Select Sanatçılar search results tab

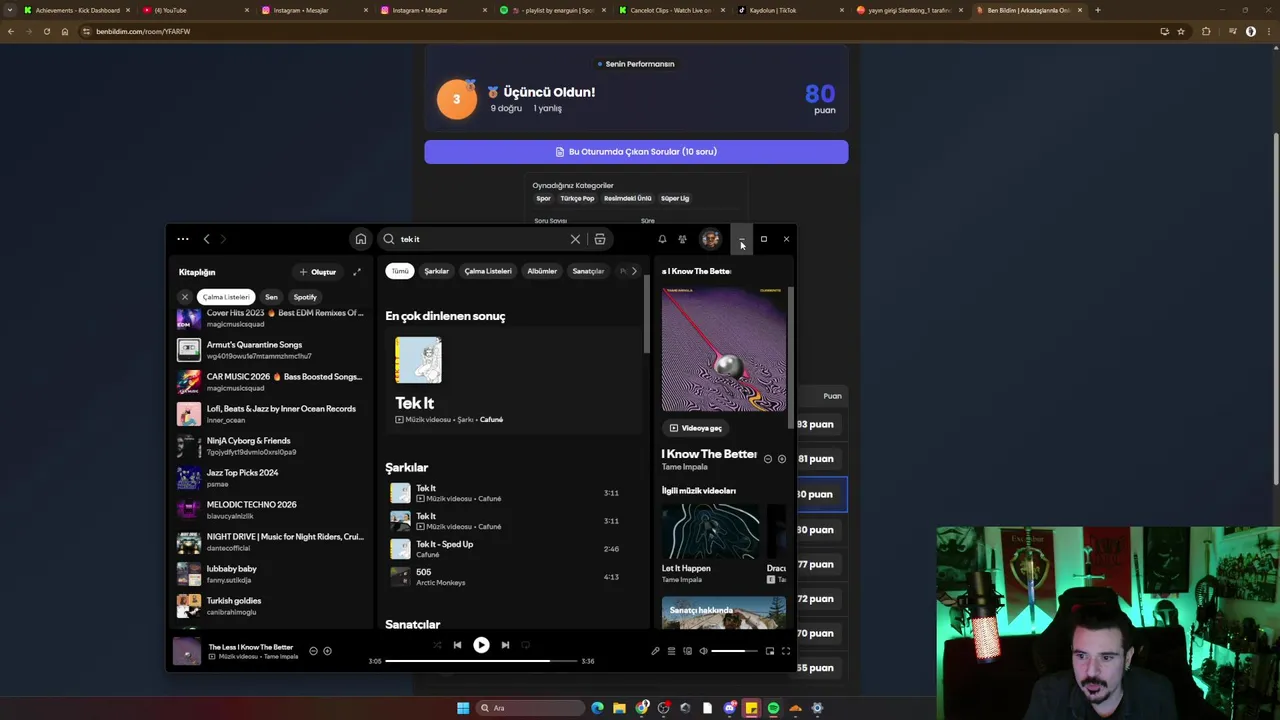pyautogui.click(x=588, y=271)
